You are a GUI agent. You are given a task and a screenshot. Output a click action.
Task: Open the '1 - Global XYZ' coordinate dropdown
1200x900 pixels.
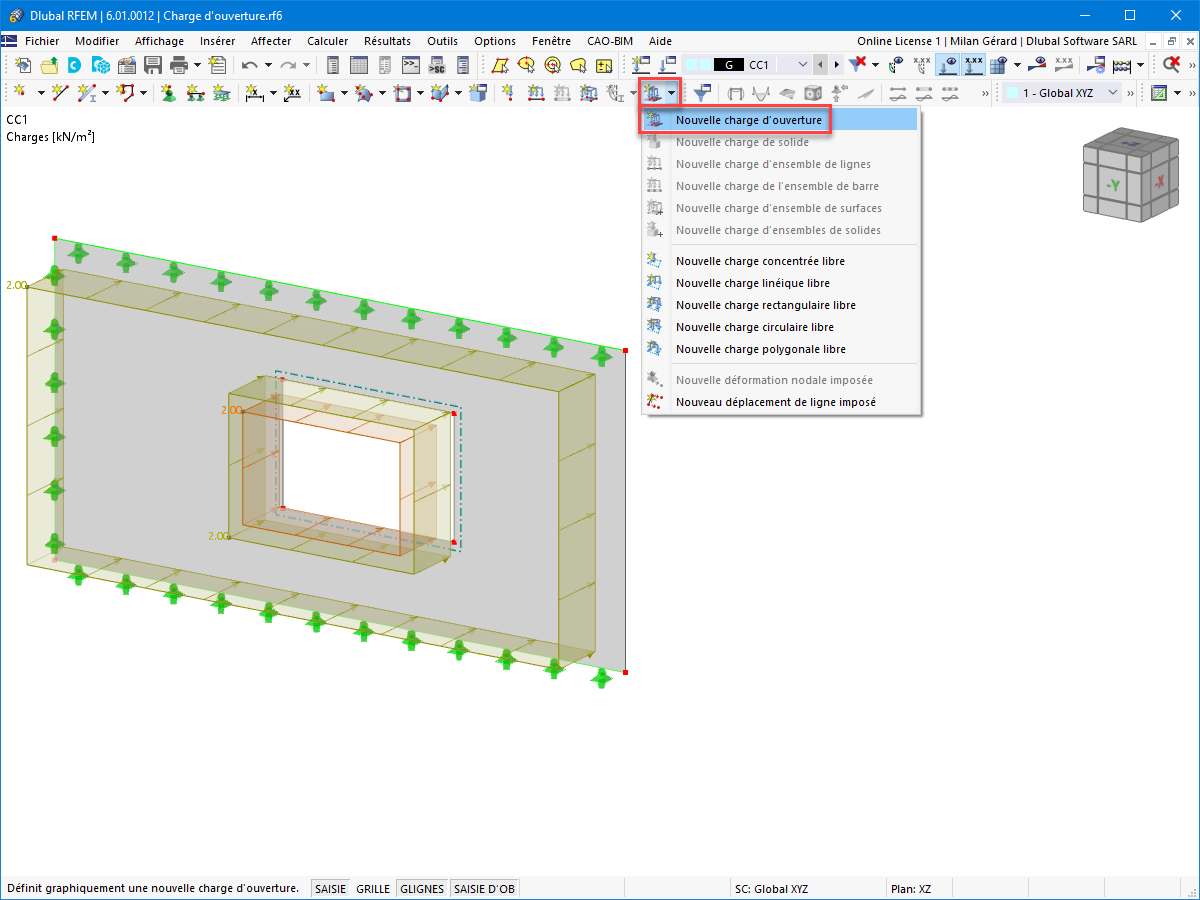(x=1114, y=93)
